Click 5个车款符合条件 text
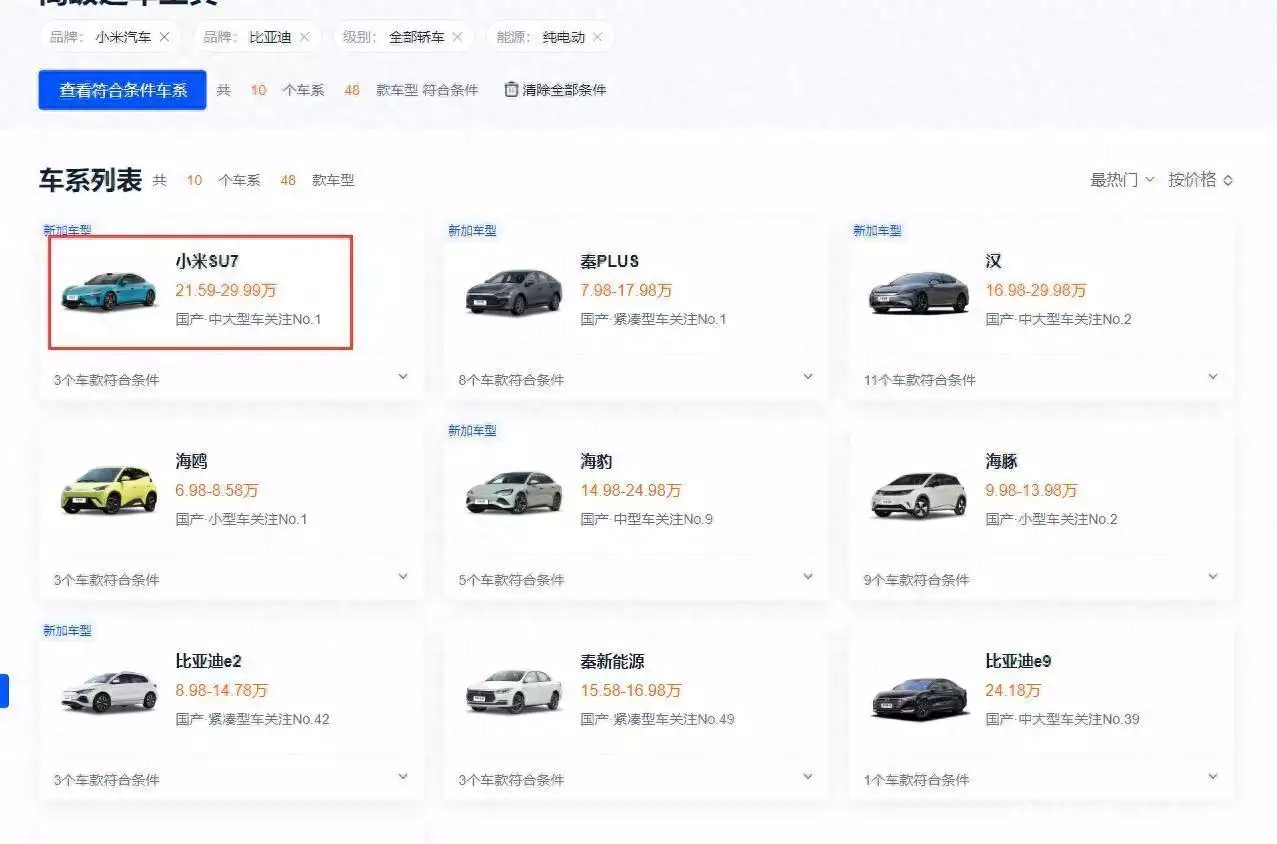Viewport: 1277px width, 844px height. coord(511,580)
